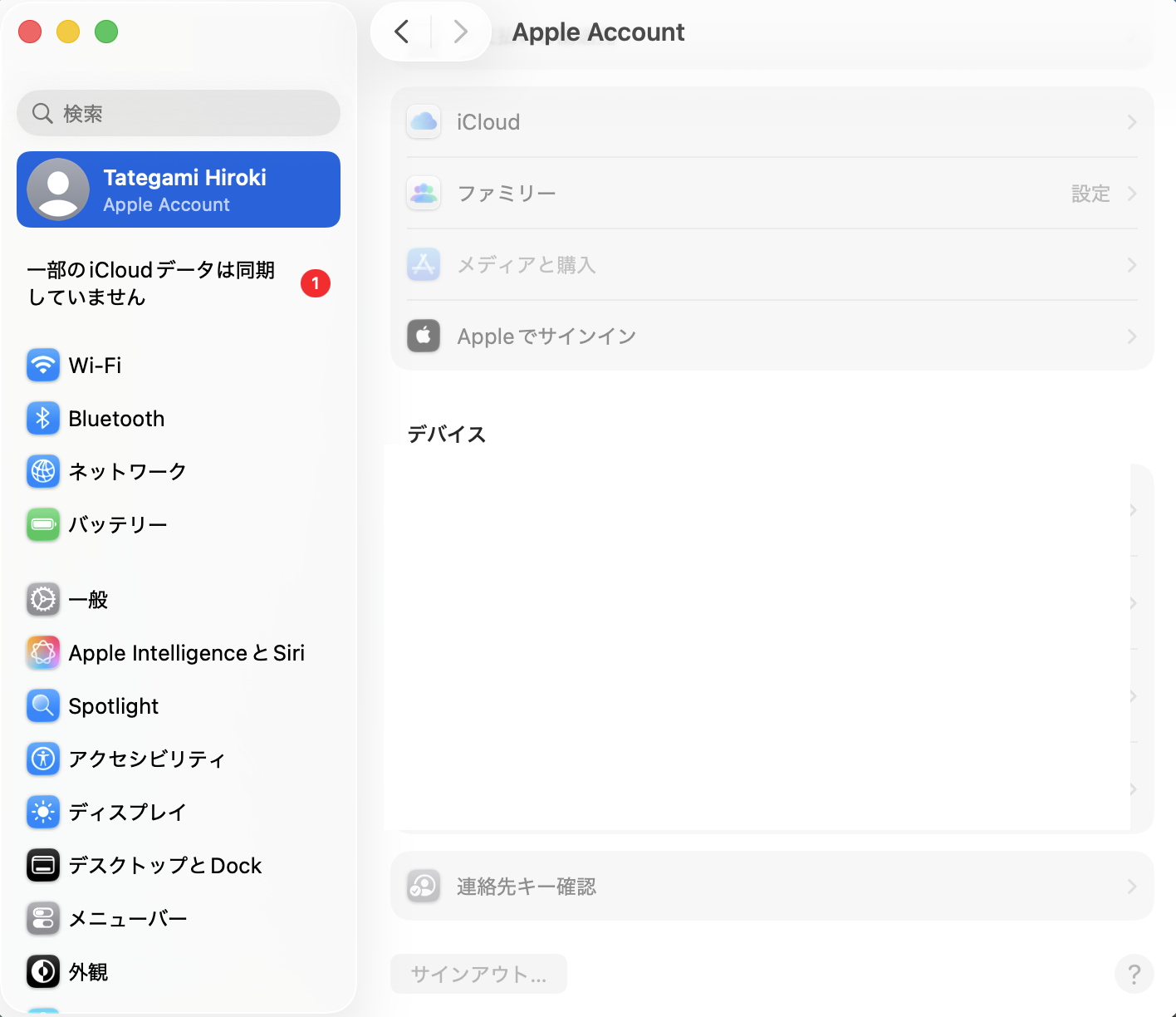
Task: Click the iCloud label text
Action: click(x=488, y=122)
